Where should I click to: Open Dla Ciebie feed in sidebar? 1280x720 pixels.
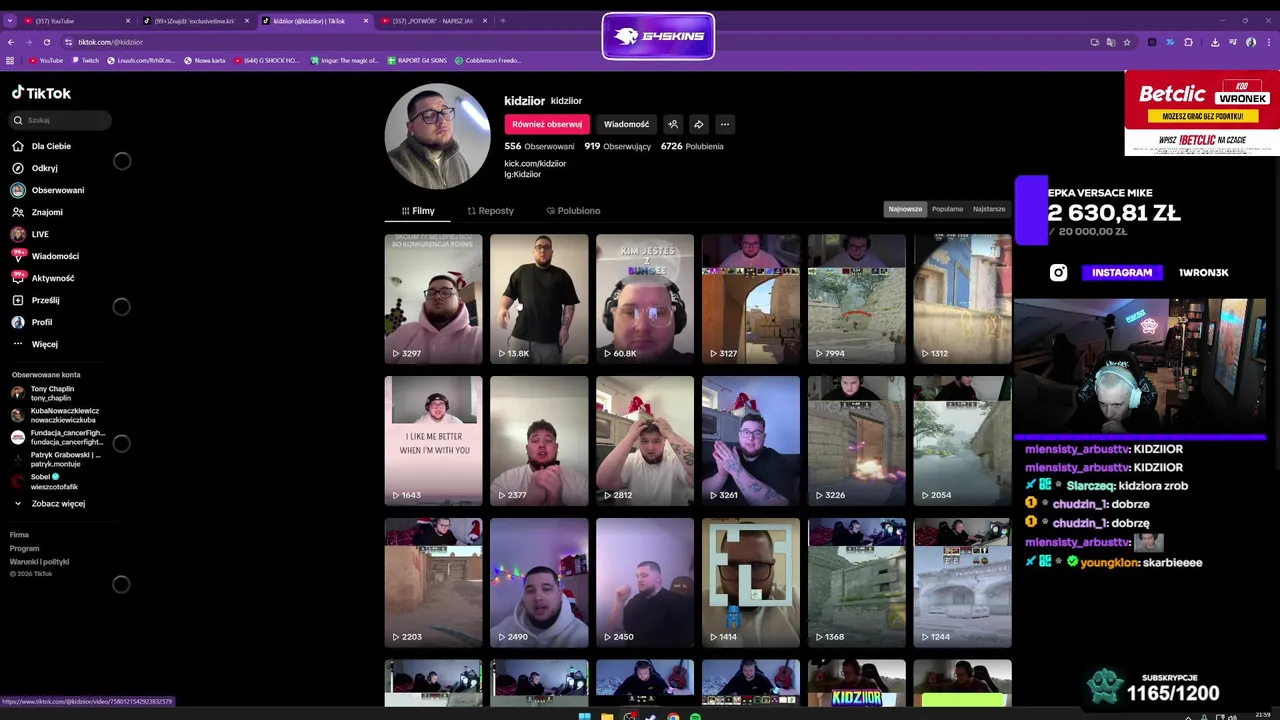50,146
